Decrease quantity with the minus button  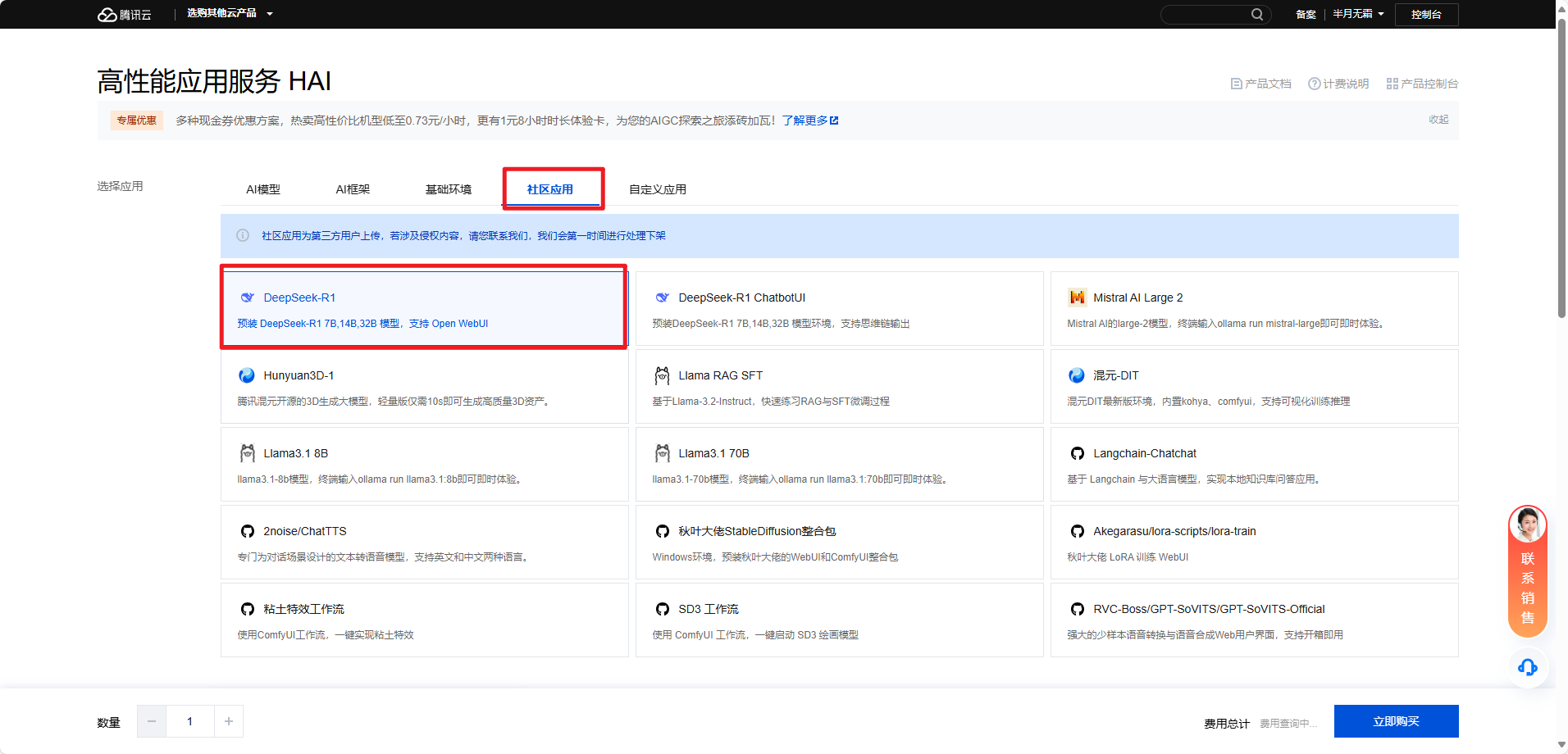152,721
